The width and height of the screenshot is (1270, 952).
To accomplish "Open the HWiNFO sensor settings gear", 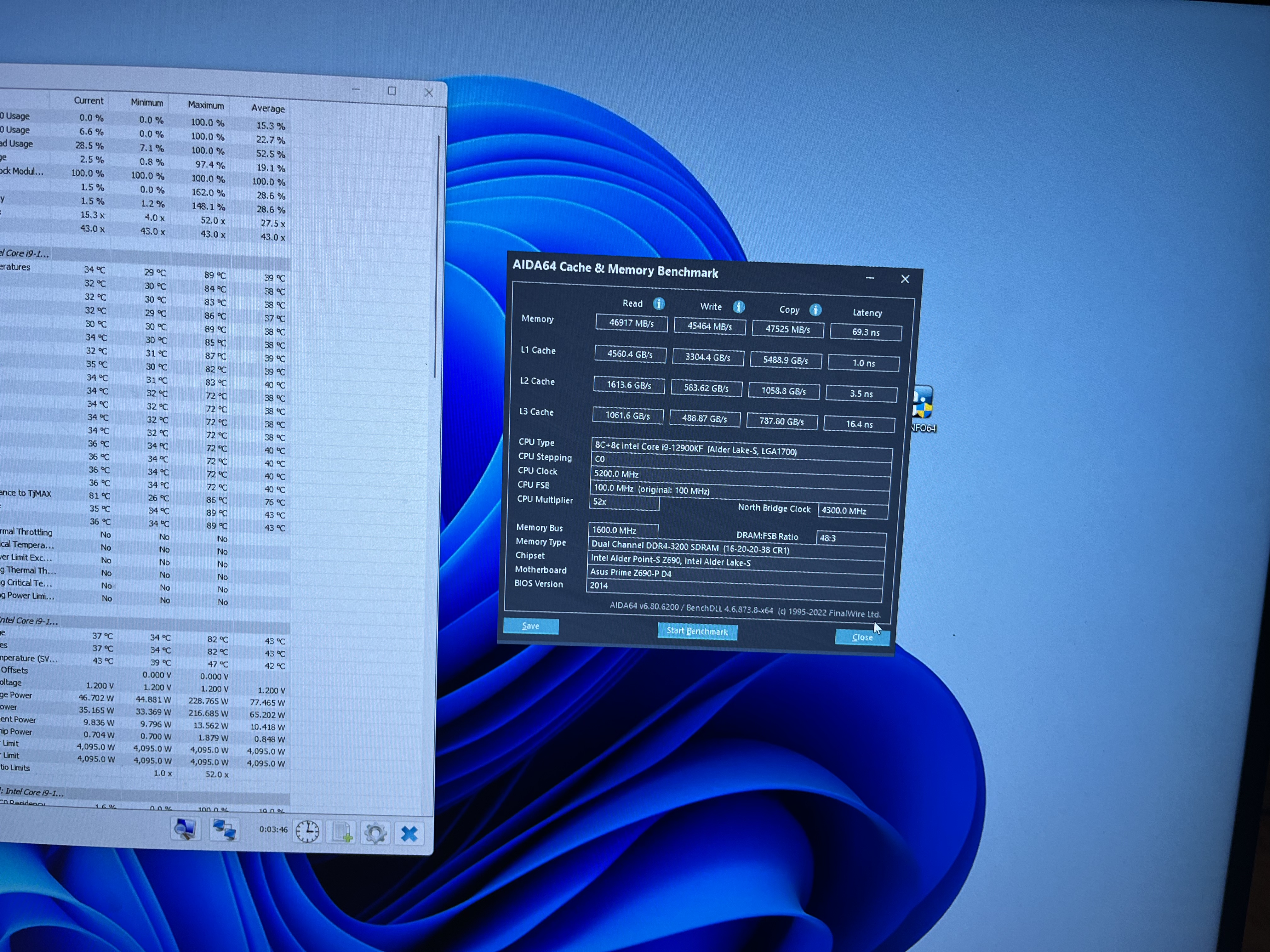I will (x=375, y=833).
